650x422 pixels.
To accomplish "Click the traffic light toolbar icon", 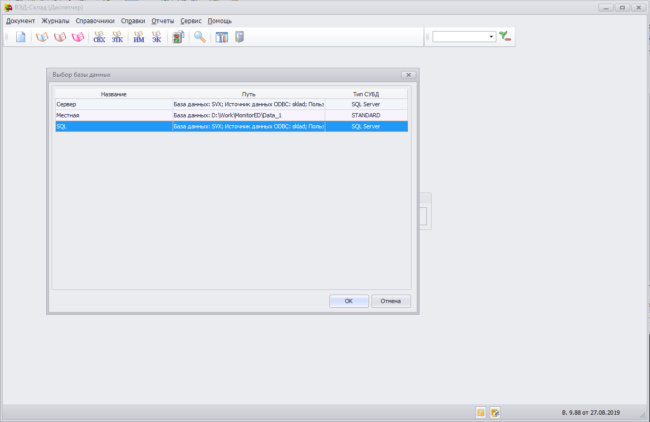I will (x=178, y=37).
